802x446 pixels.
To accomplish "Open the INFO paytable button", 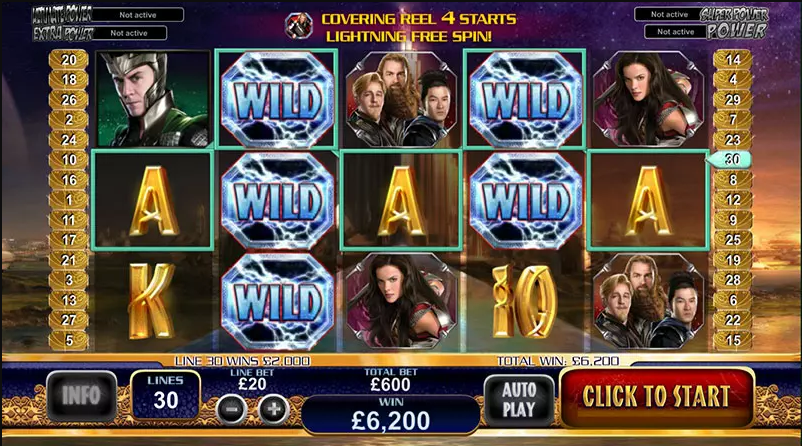I will tap(82, 396).
